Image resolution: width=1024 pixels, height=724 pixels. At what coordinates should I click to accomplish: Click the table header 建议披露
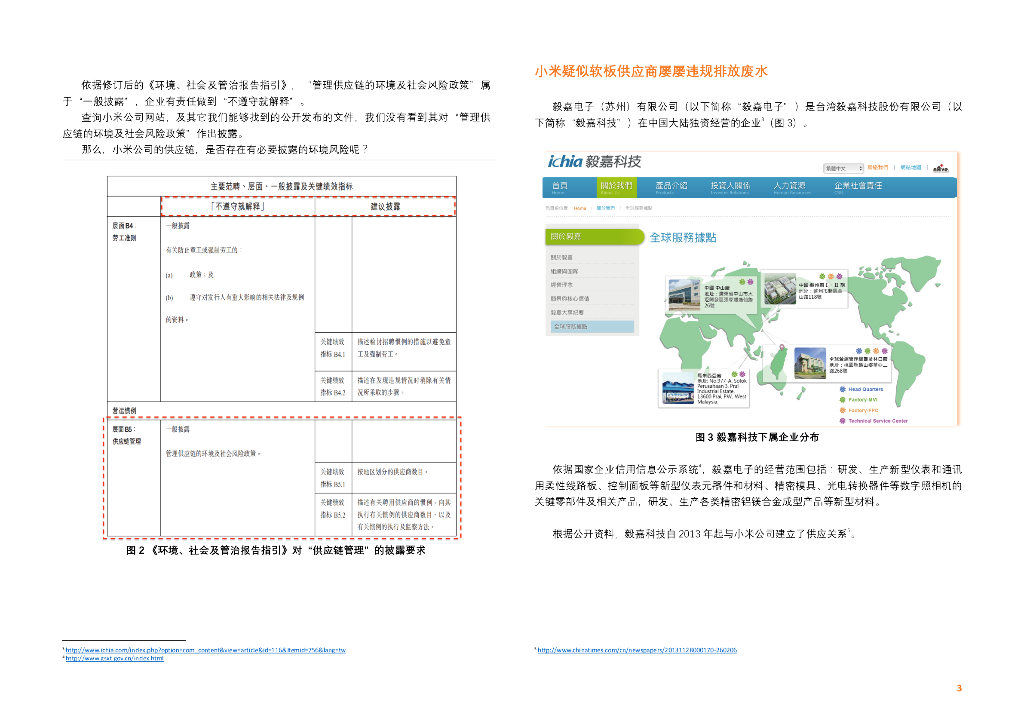(x=385, y=206)
